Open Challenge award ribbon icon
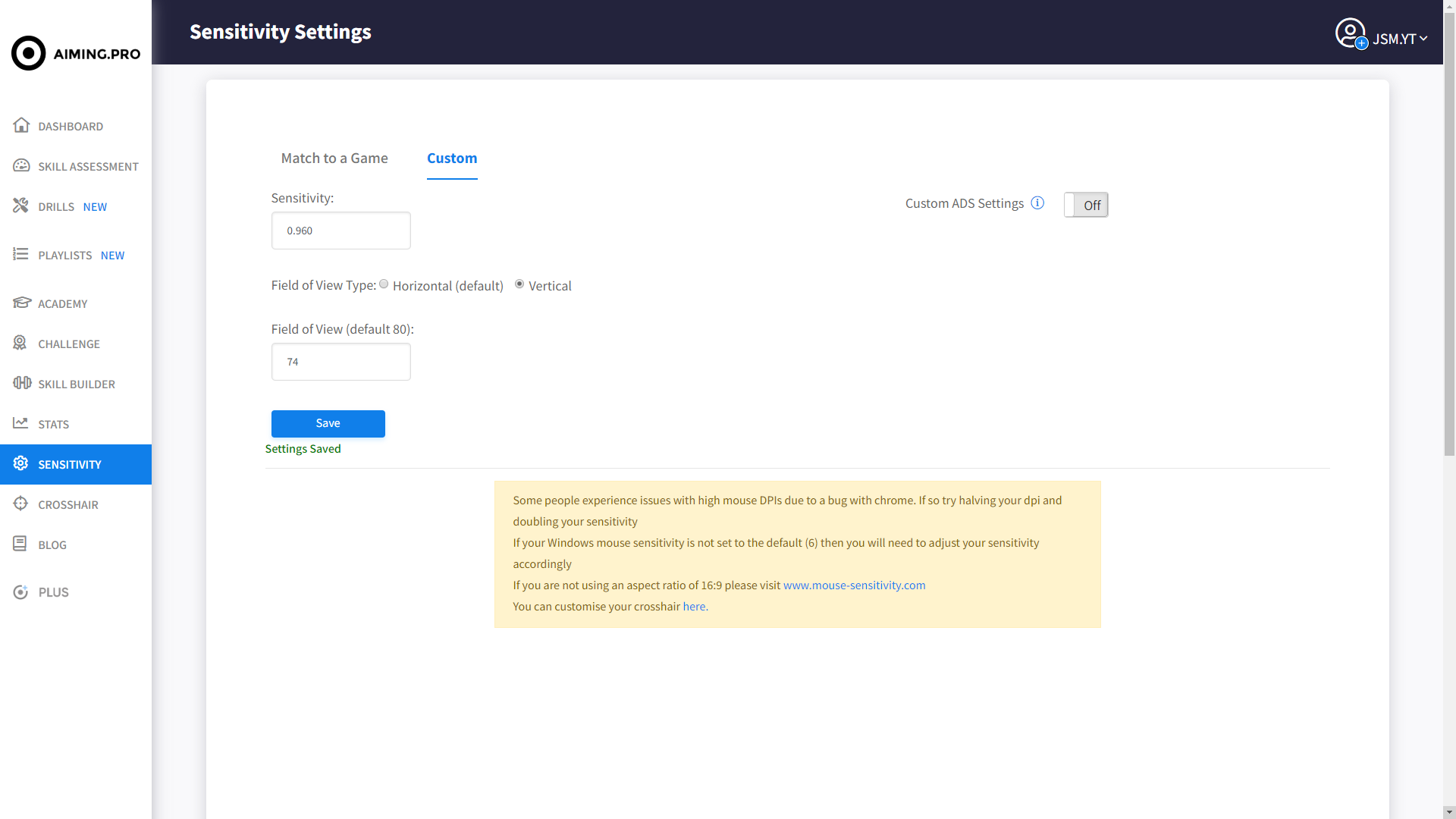The height and width of the screenshot is (819, 1456). tap(20, 343)
